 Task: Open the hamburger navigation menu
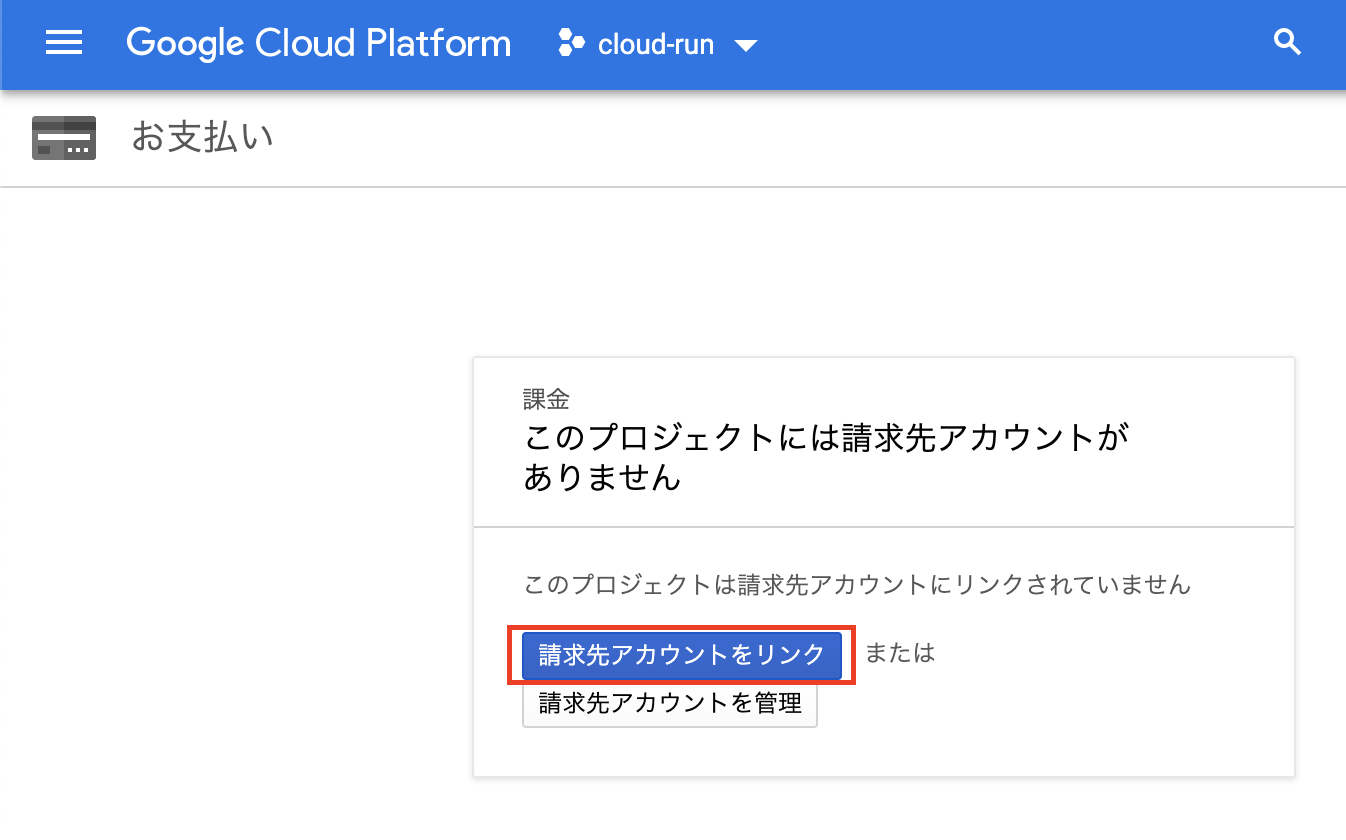coord(64,43)
